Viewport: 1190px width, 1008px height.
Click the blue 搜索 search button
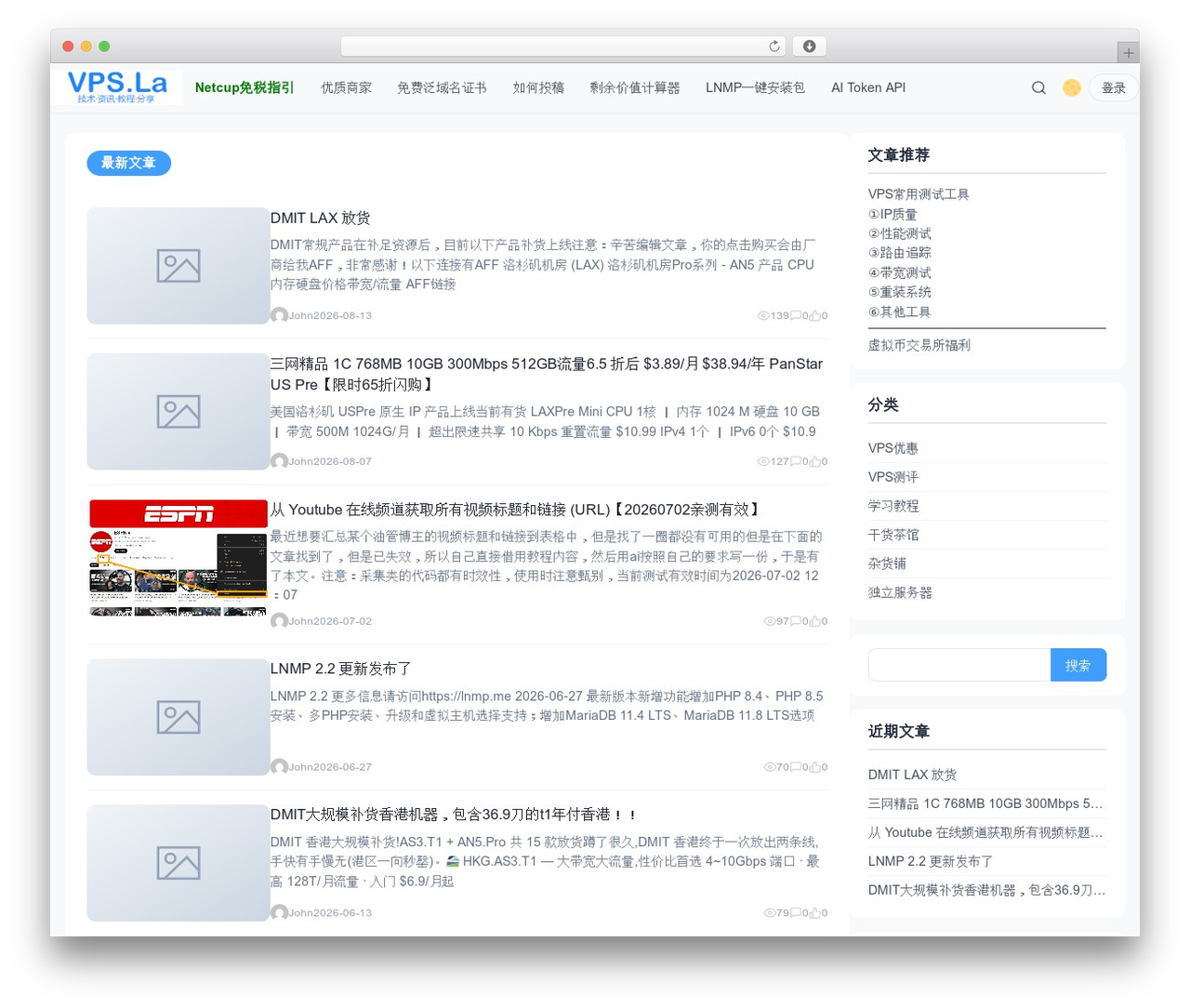click(x=1078, y=665)
